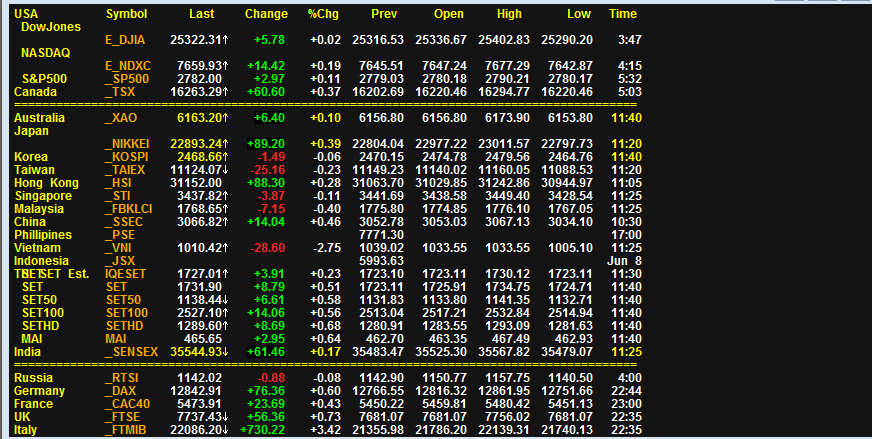Select the Australia time 11:40

click(626, 118)
